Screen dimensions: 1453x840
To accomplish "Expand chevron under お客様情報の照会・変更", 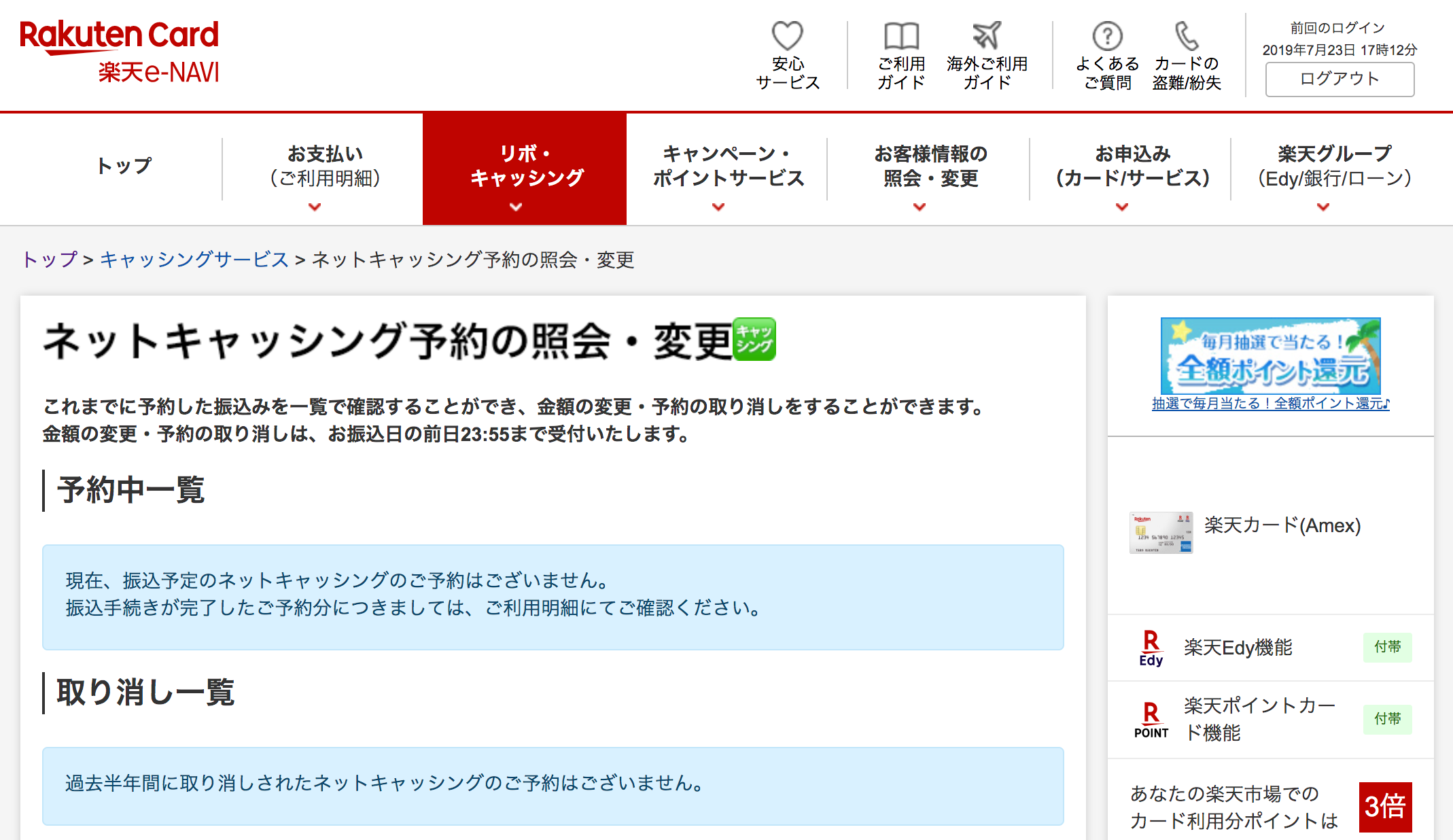I will click(920, 207).
